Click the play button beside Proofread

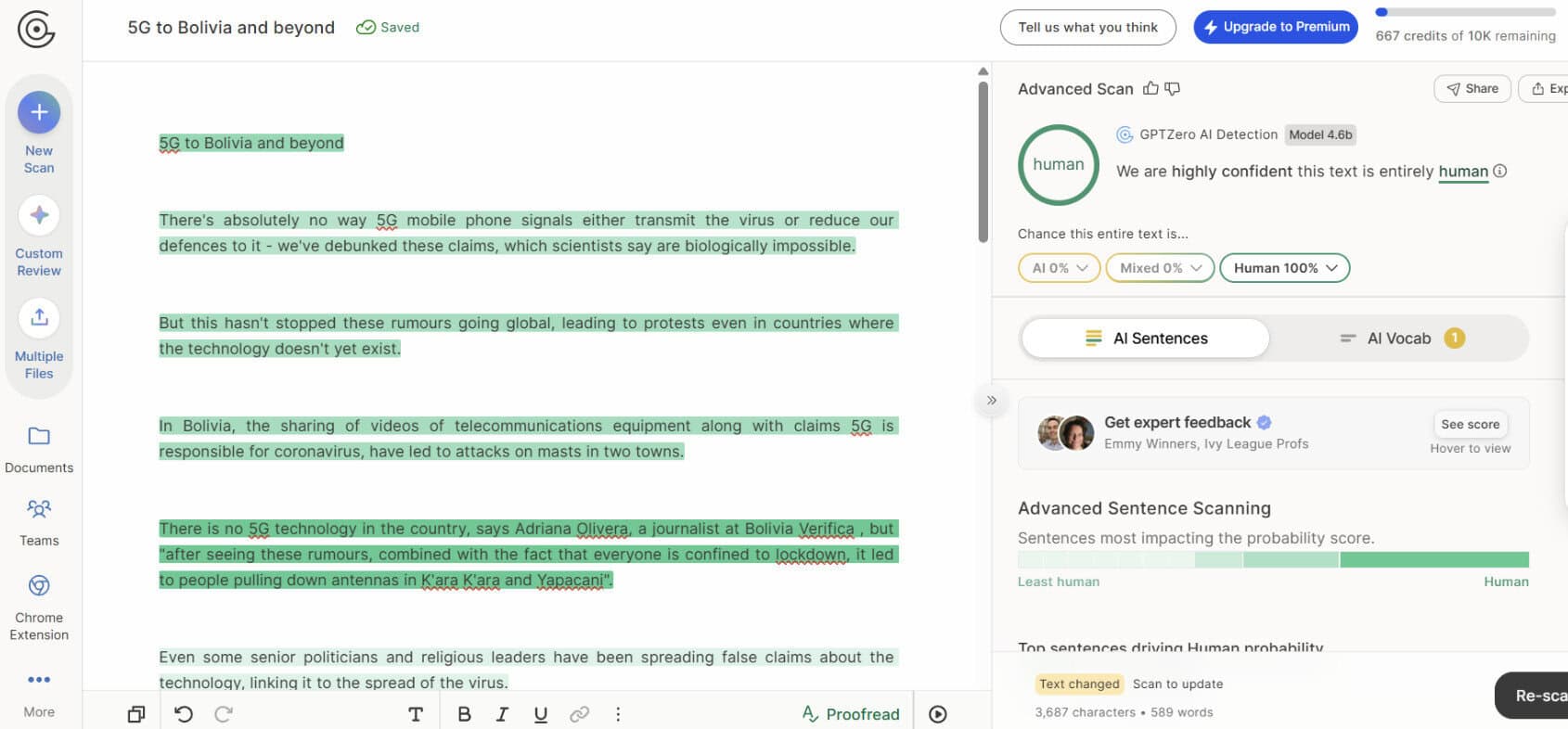click(938, 714)
